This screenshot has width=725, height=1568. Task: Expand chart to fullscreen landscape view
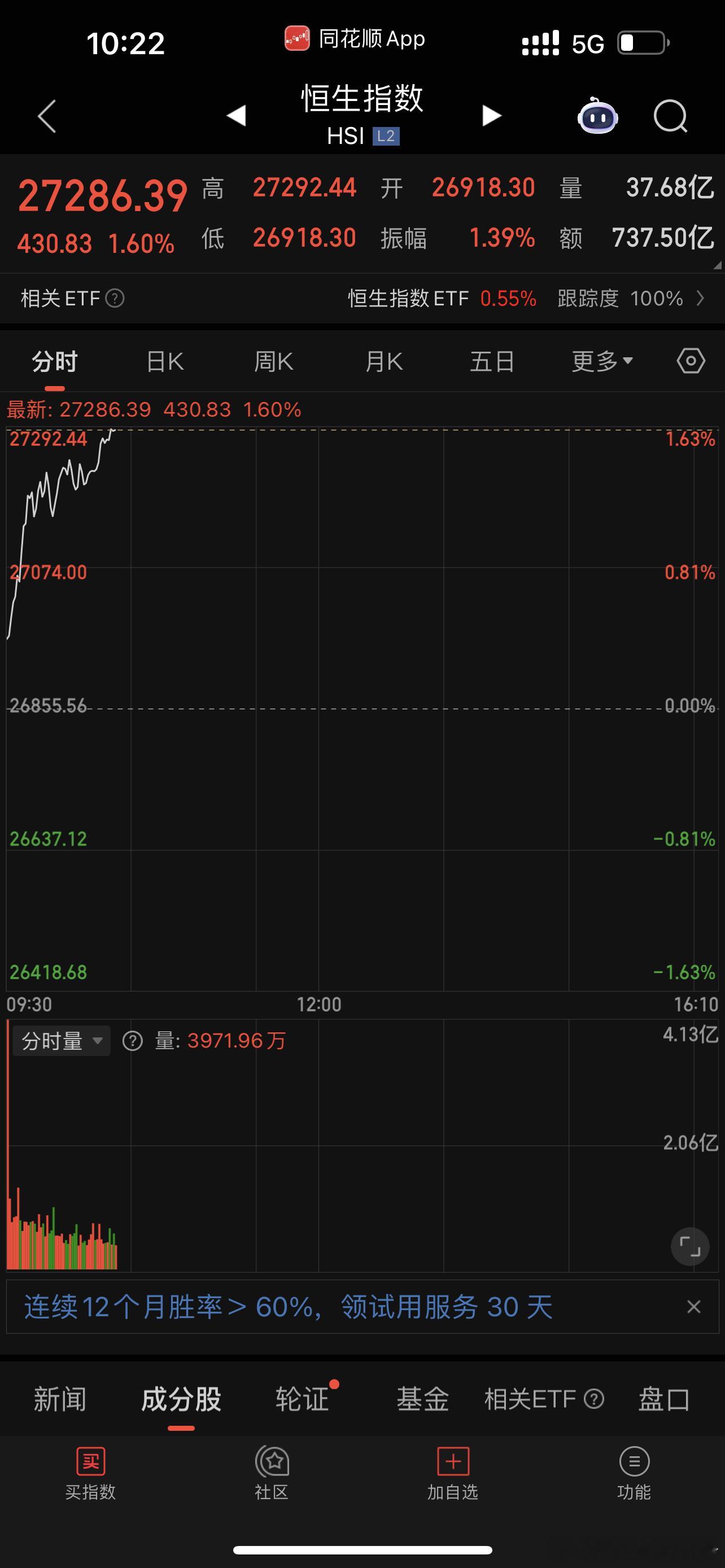point(689,1247)
